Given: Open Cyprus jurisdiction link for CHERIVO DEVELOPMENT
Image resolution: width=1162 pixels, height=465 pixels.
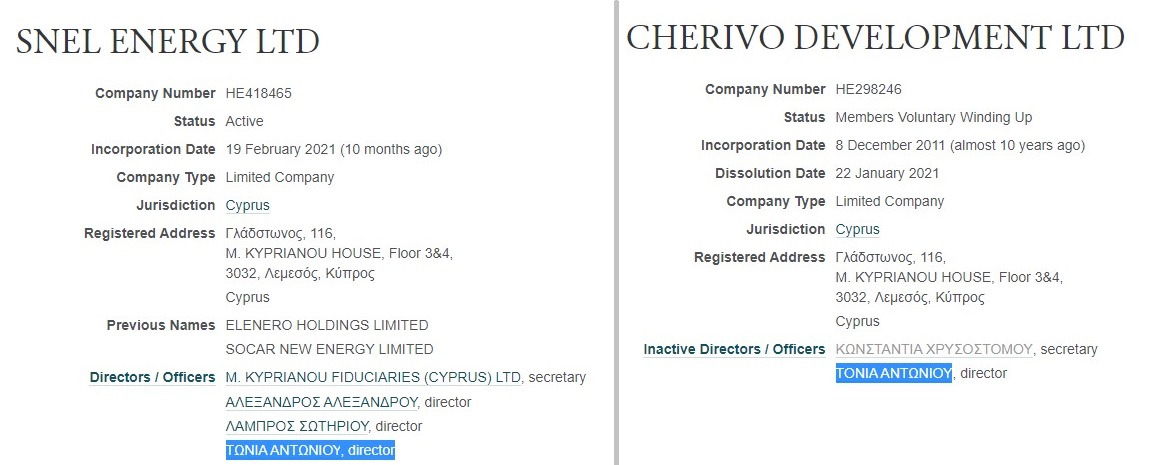Looking at the screenshot, I should [857, 229].
